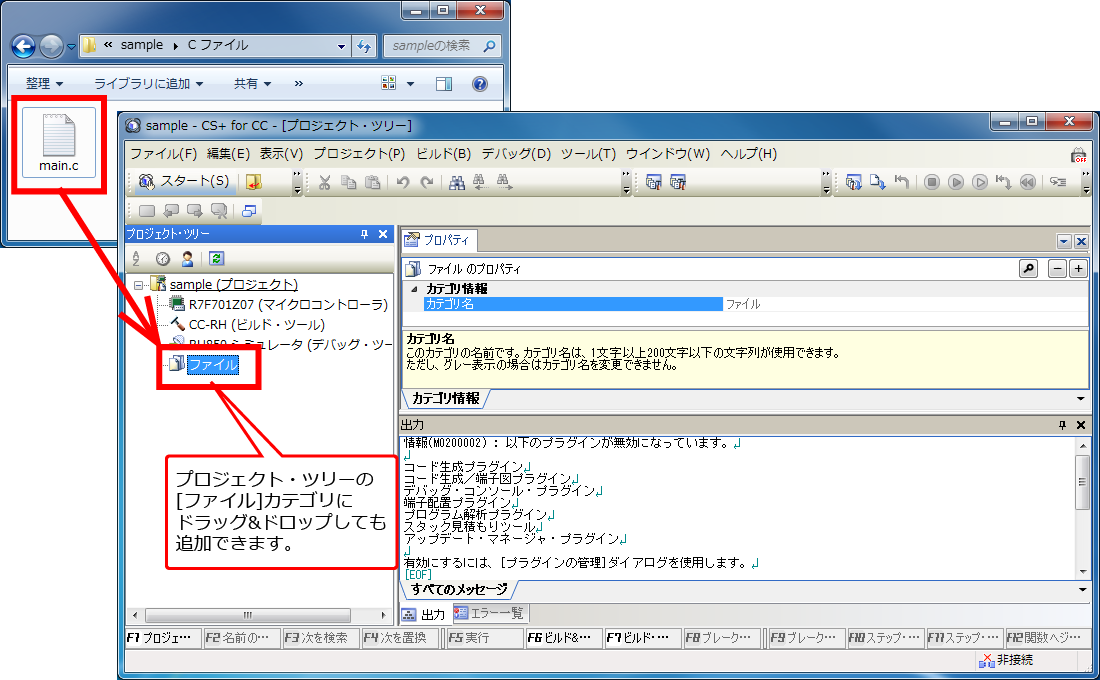
Task: Click the undo arrow icon
Action: (x=402, y=182)
